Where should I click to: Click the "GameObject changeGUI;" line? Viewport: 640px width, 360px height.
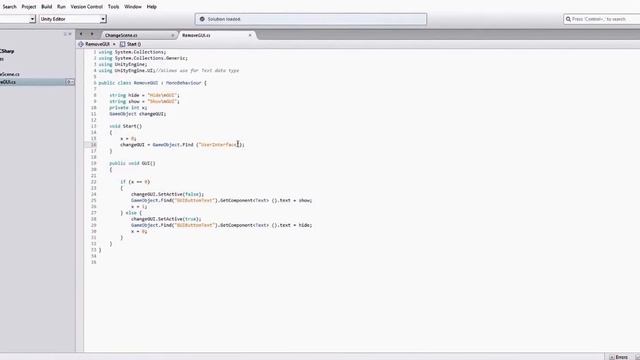coord(138,114)
